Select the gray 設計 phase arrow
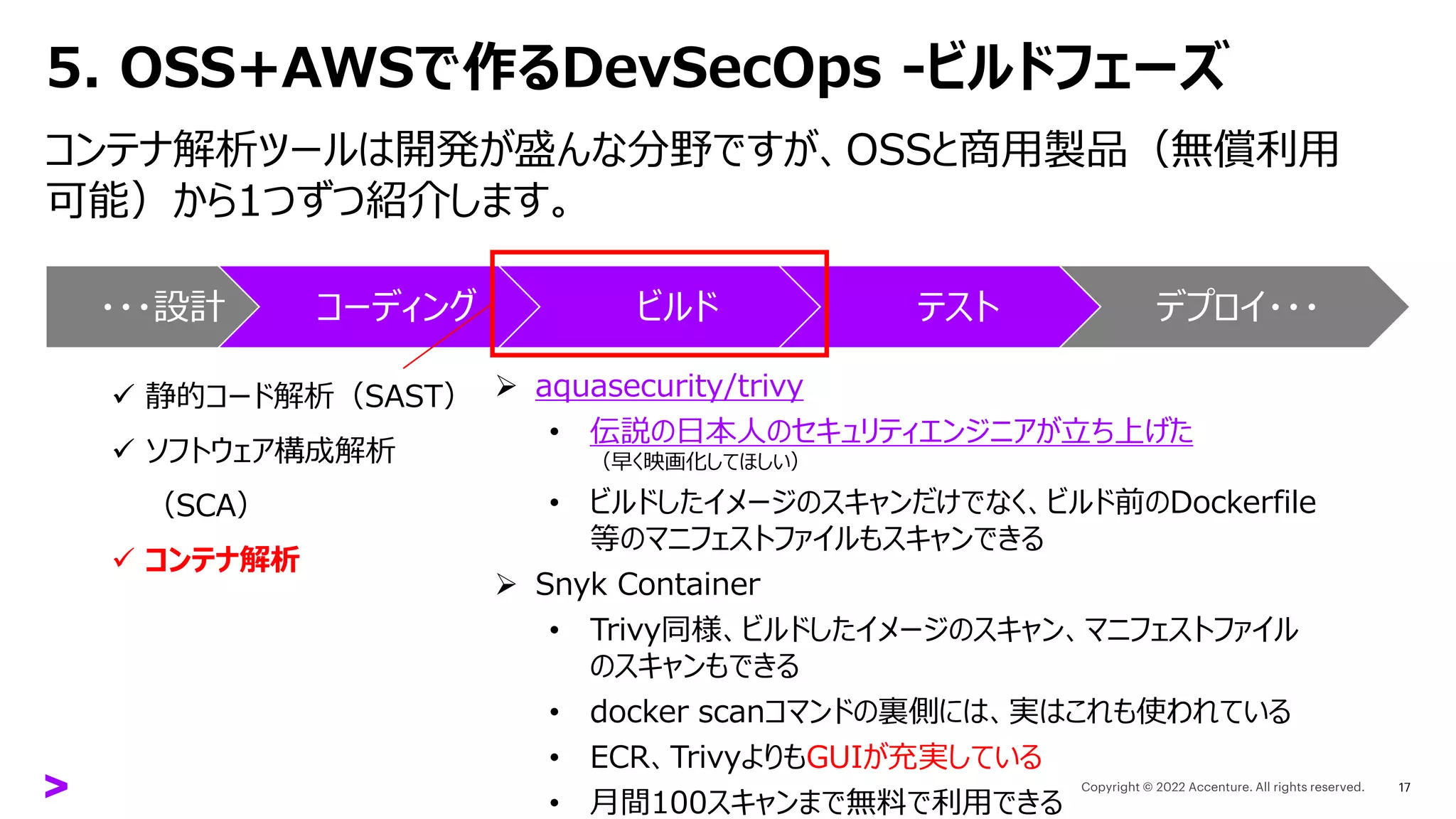1456x819 pixels. 164,306
